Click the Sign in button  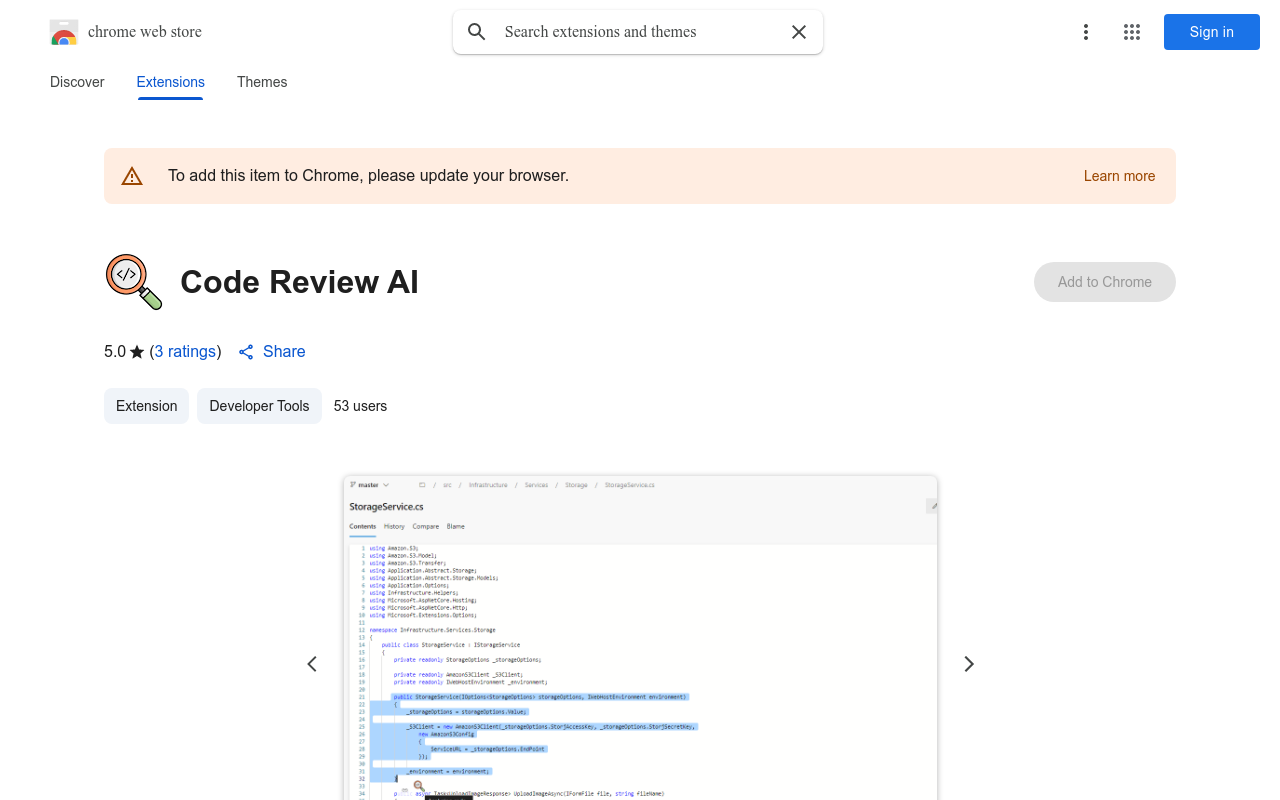[1212, 32]
